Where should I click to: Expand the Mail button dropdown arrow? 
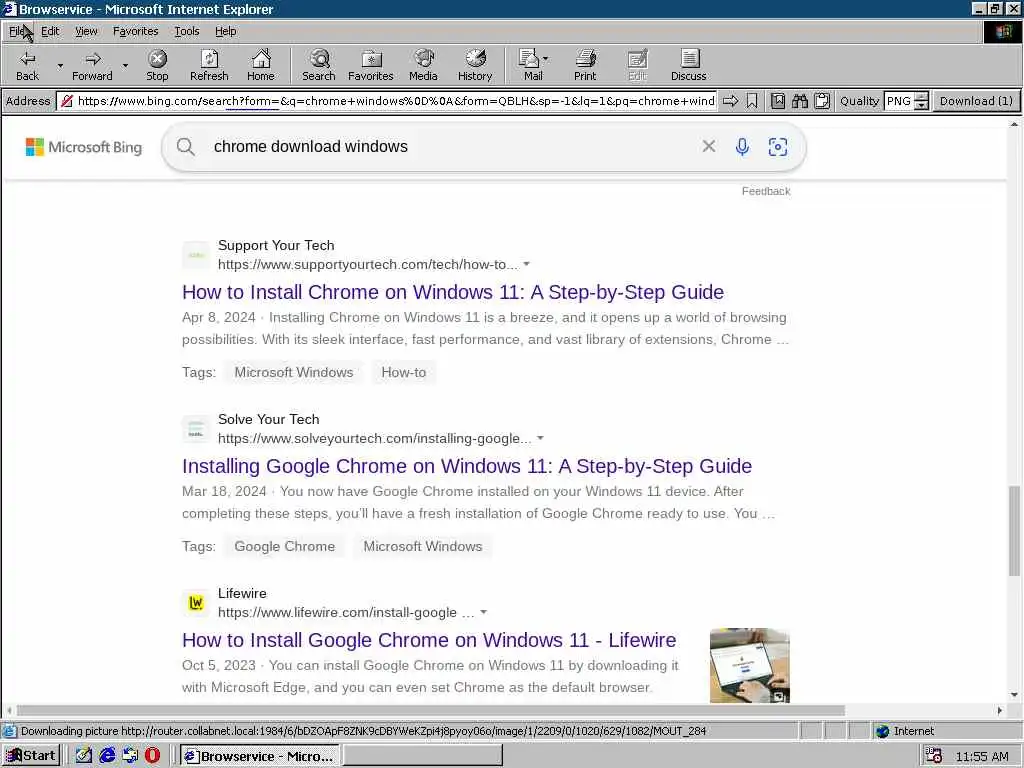coord(546,59)
